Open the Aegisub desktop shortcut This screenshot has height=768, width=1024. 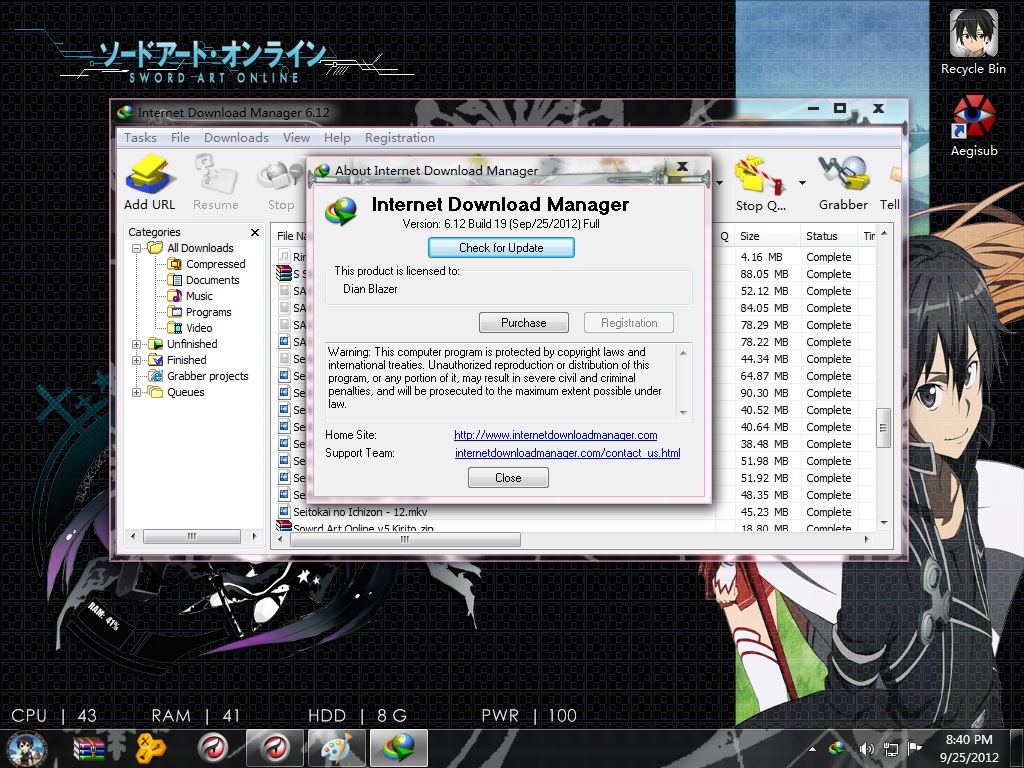click(974, 125)
